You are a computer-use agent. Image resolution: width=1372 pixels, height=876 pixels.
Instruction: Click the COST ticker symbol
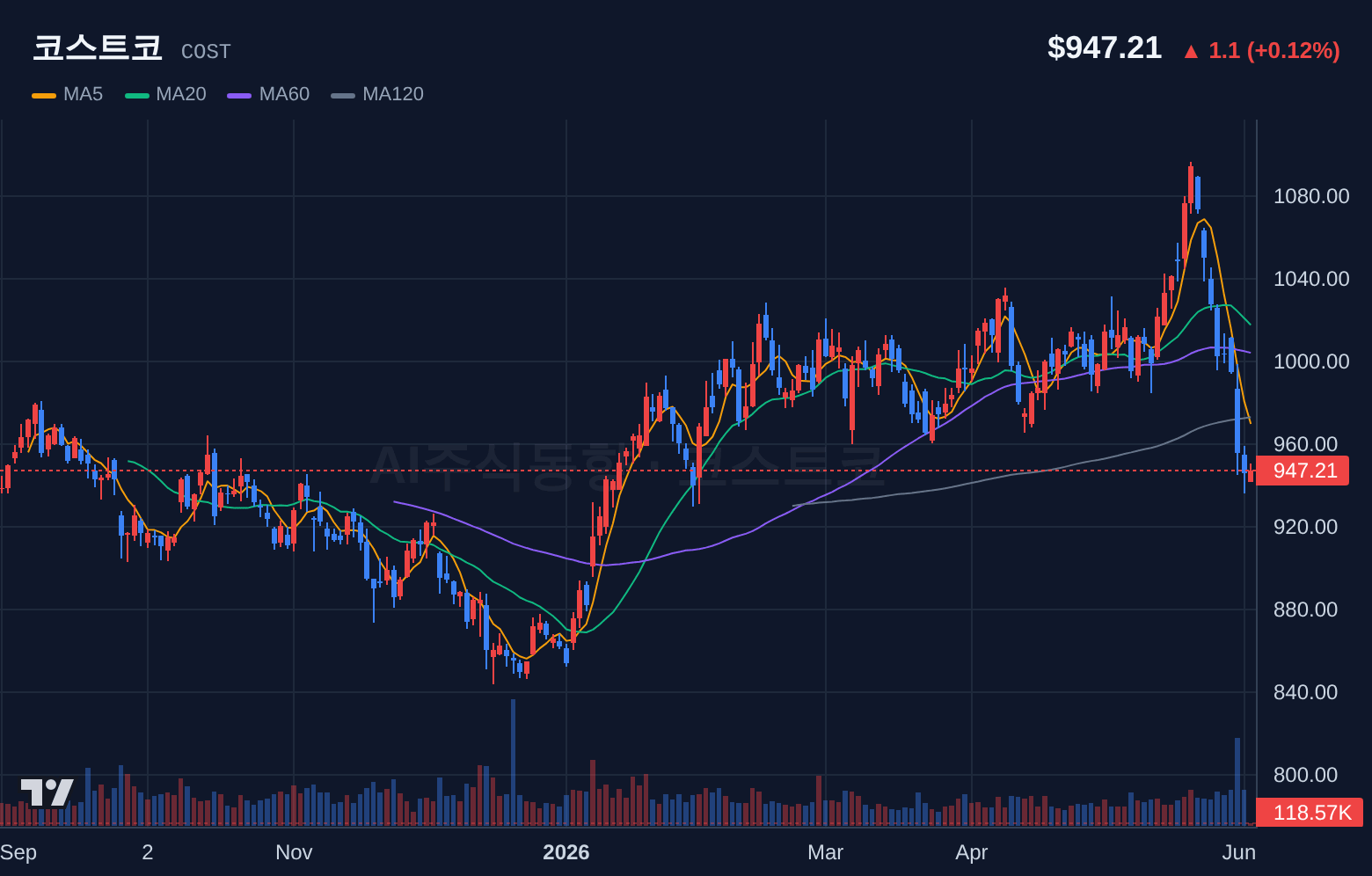[206, 52]
